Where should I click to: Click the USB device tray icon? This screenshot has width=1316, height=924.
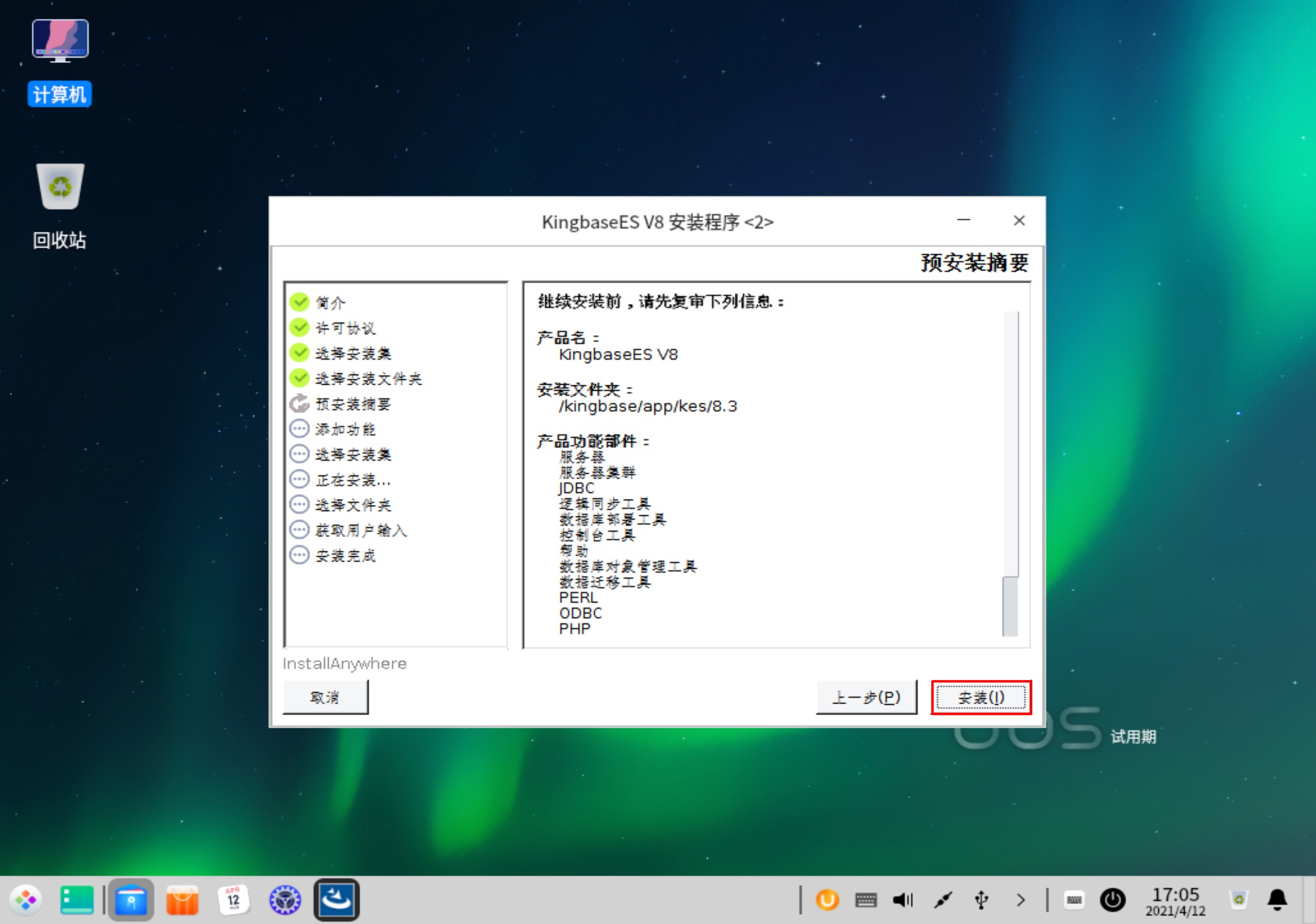981,900
